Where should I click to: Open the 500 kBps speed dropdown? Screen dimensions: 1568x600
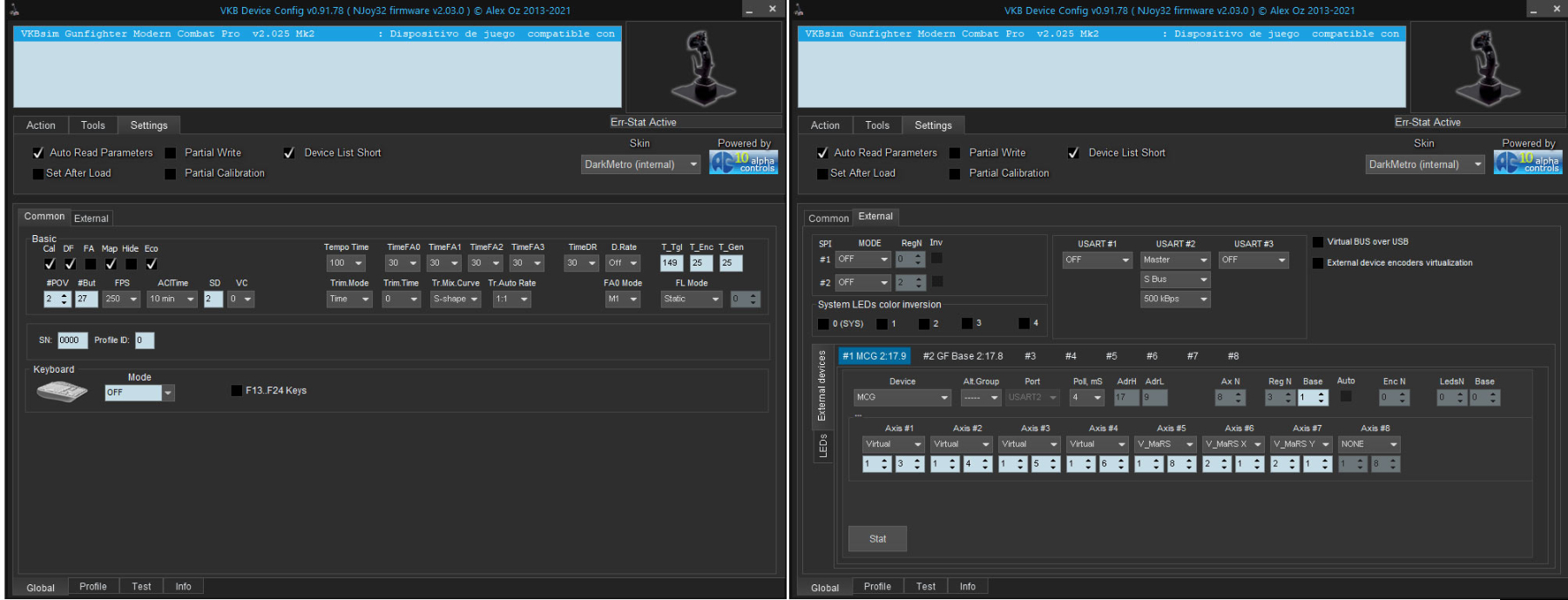click(x=1176, y=299)
